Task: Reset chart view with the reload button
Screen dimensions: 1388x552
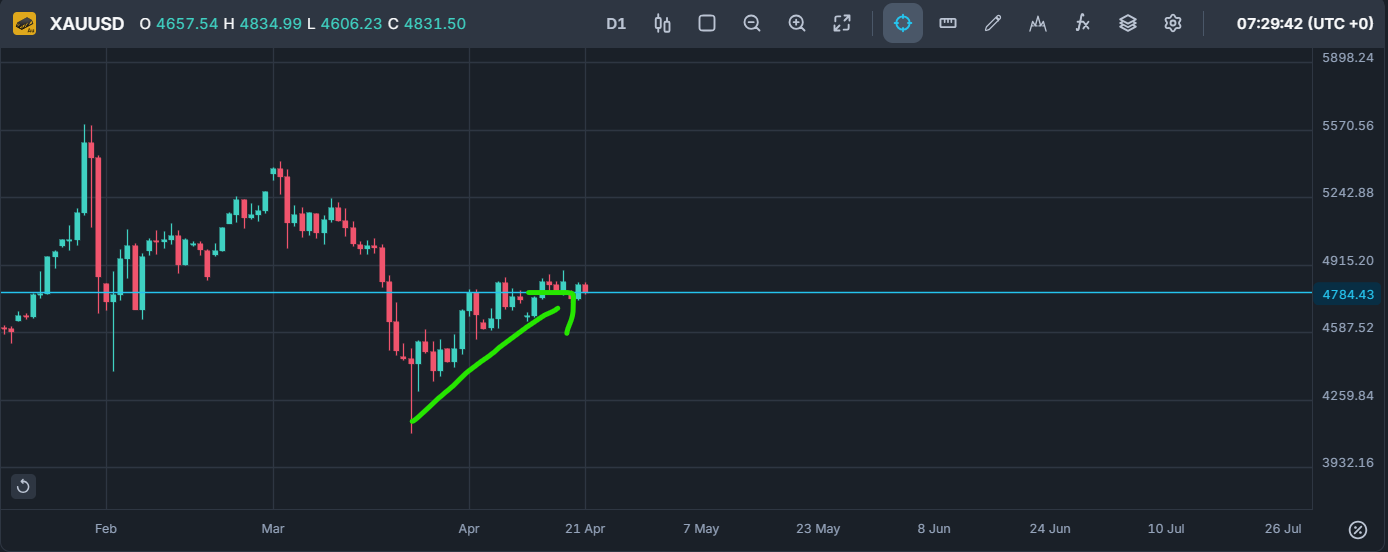Action: (x=24, y=487)
